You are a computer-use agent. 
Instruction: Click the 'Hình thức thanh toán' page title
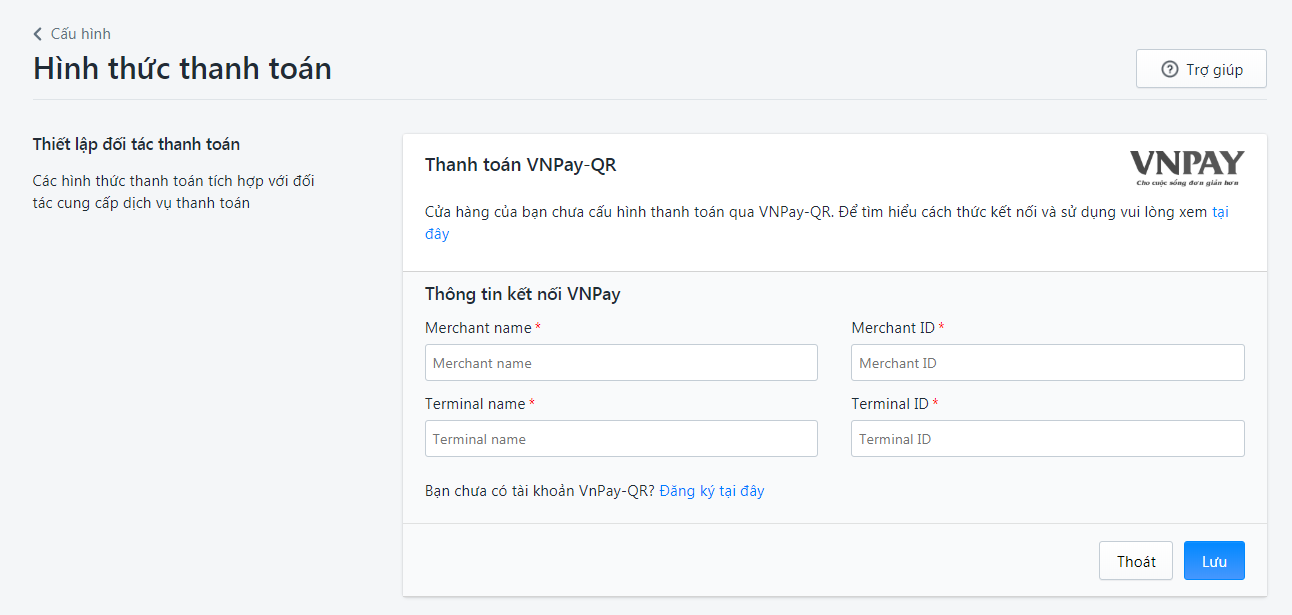point(182,68)
